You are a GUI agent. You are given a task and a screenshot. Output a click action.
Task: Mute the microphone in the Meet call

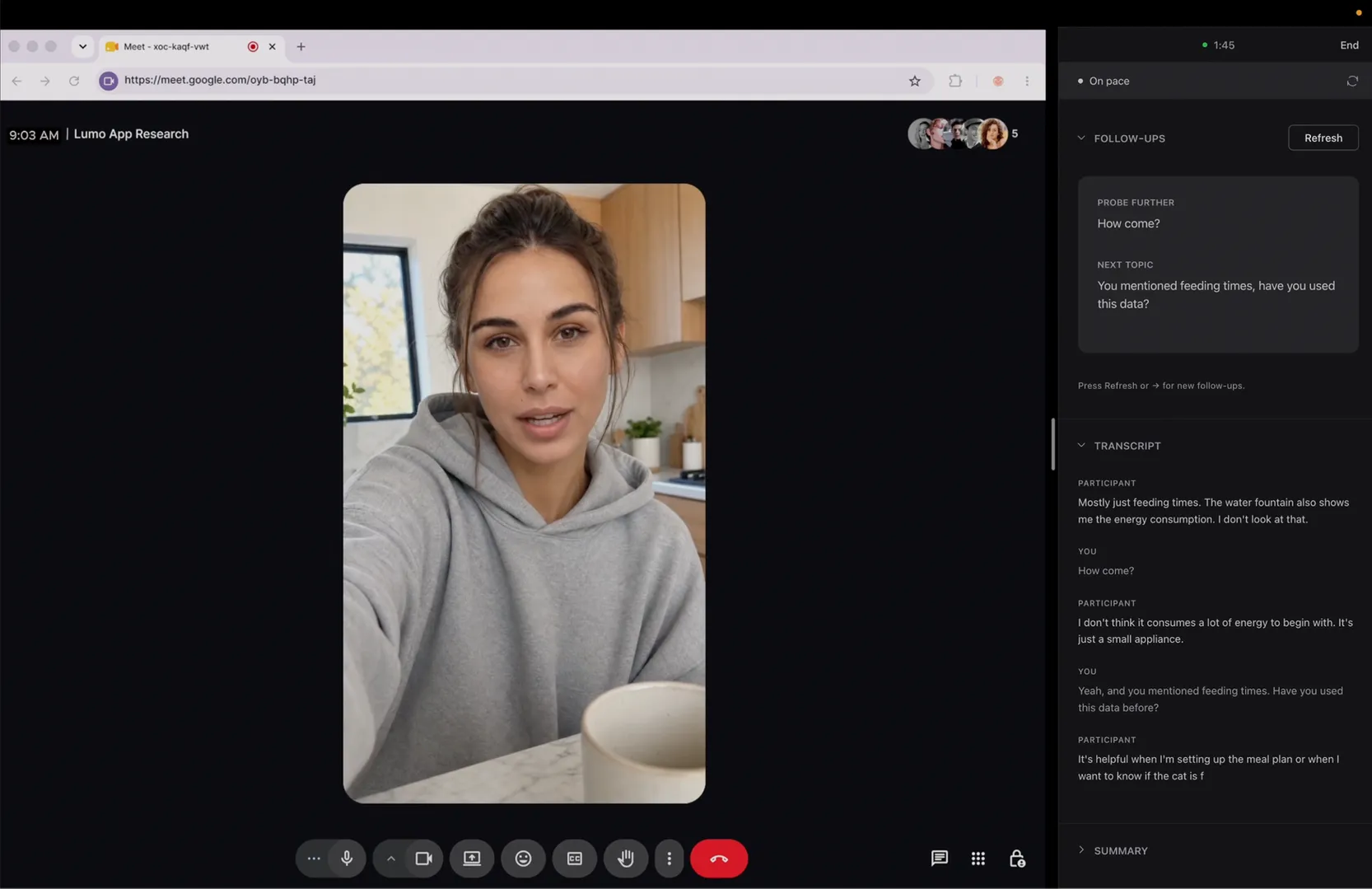click(347, 859)
